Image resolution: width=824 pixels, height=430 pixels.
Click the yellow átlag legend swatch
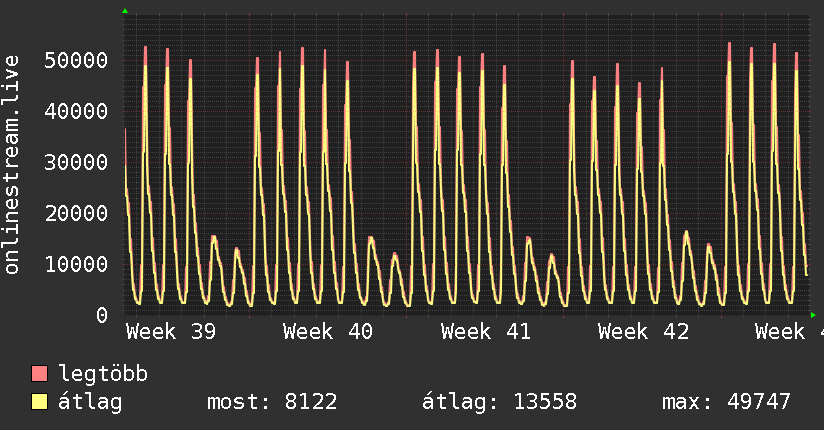coord(39,401)
